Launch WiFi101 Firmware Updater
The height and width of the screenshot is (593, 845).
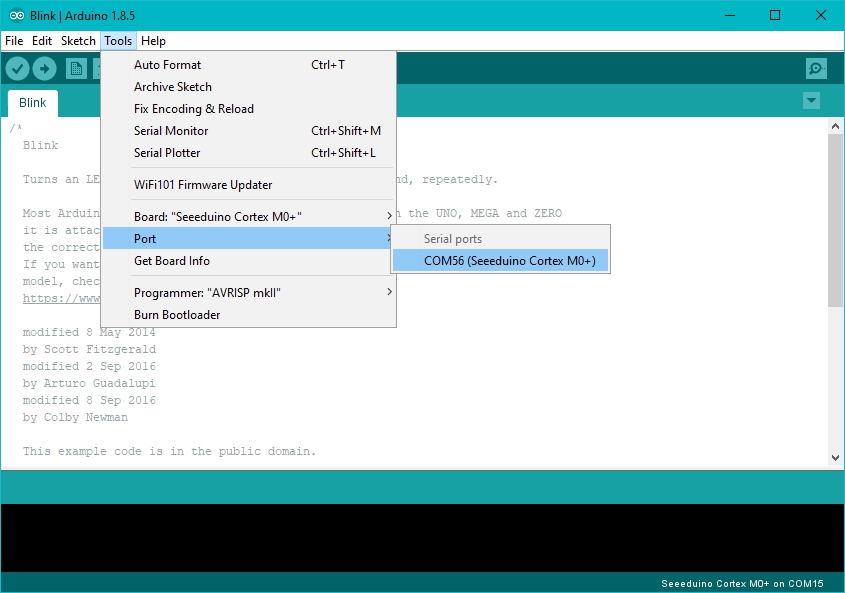[x=203, y=185]
